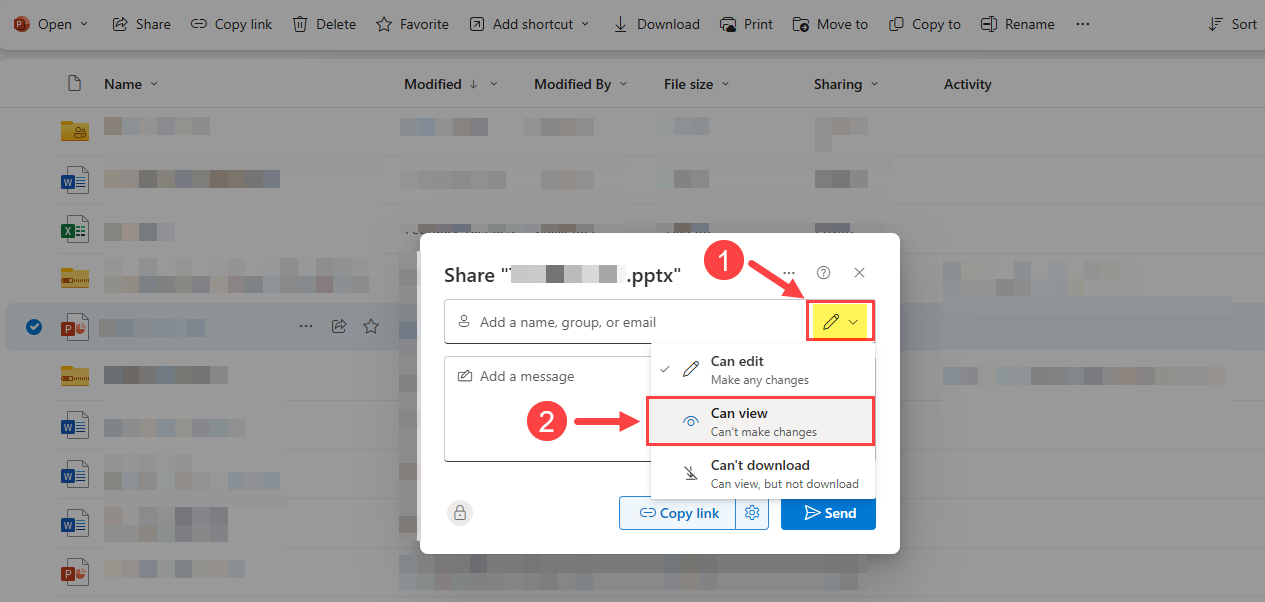1265x602 pixels.
Task: Click the selected row's PowerPoint file icon
Action: tap(75, 327)
